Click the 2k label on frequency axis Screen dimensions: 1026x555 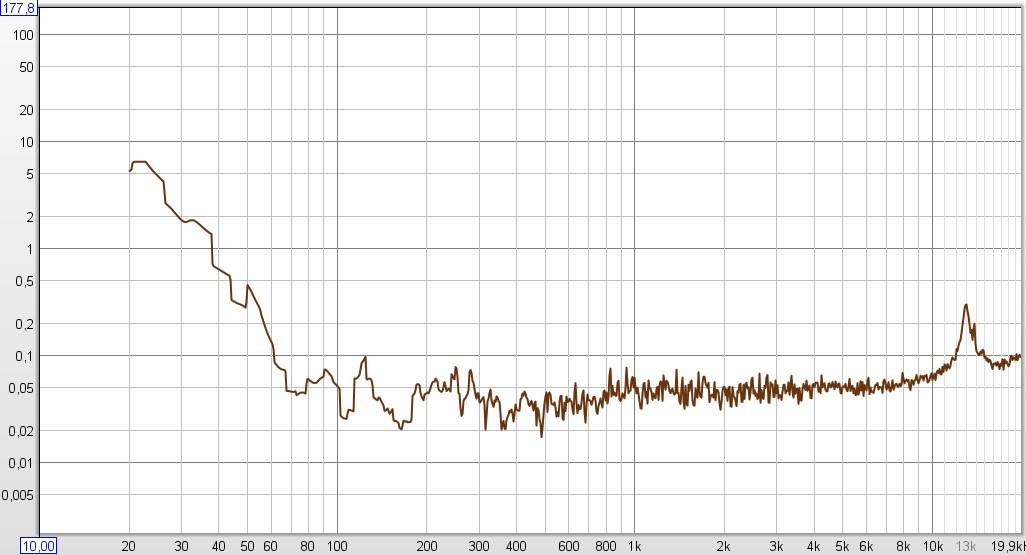click(x=724, y=546)
